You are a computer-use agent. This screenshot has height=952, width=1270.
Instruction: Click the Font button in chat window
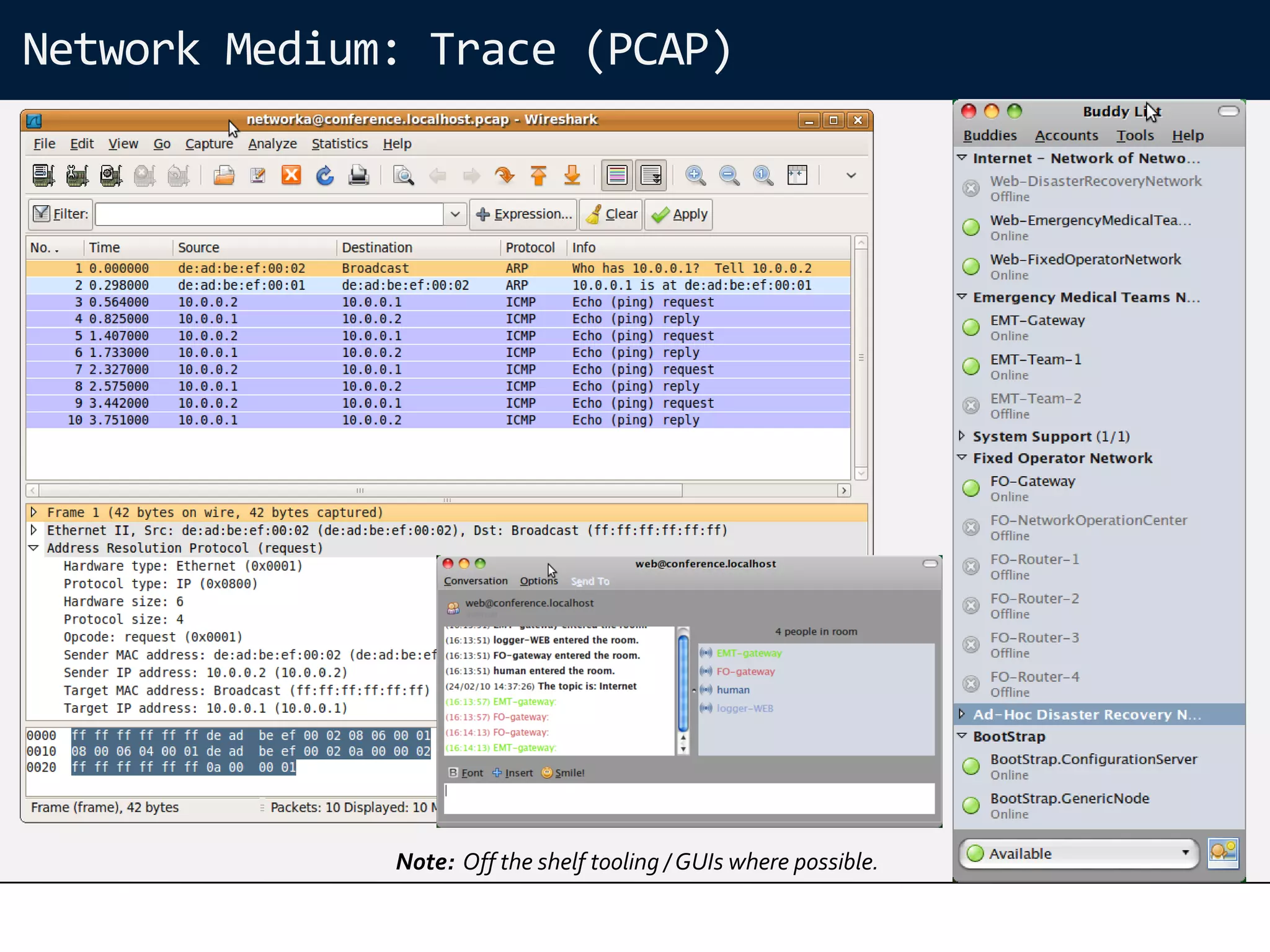(x=466, y=773)
